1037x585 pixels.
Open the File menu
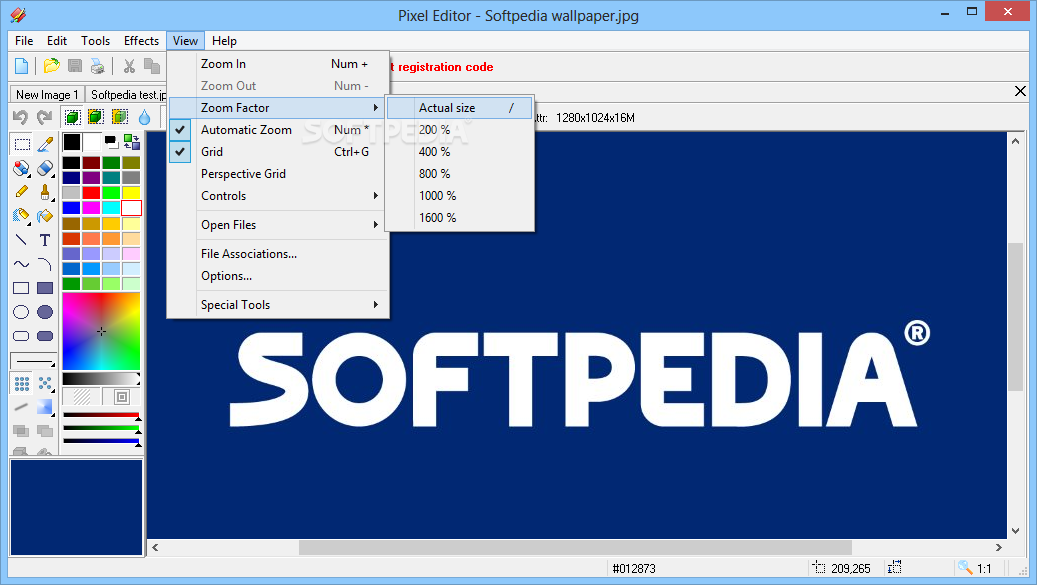[x=24, y=41]
